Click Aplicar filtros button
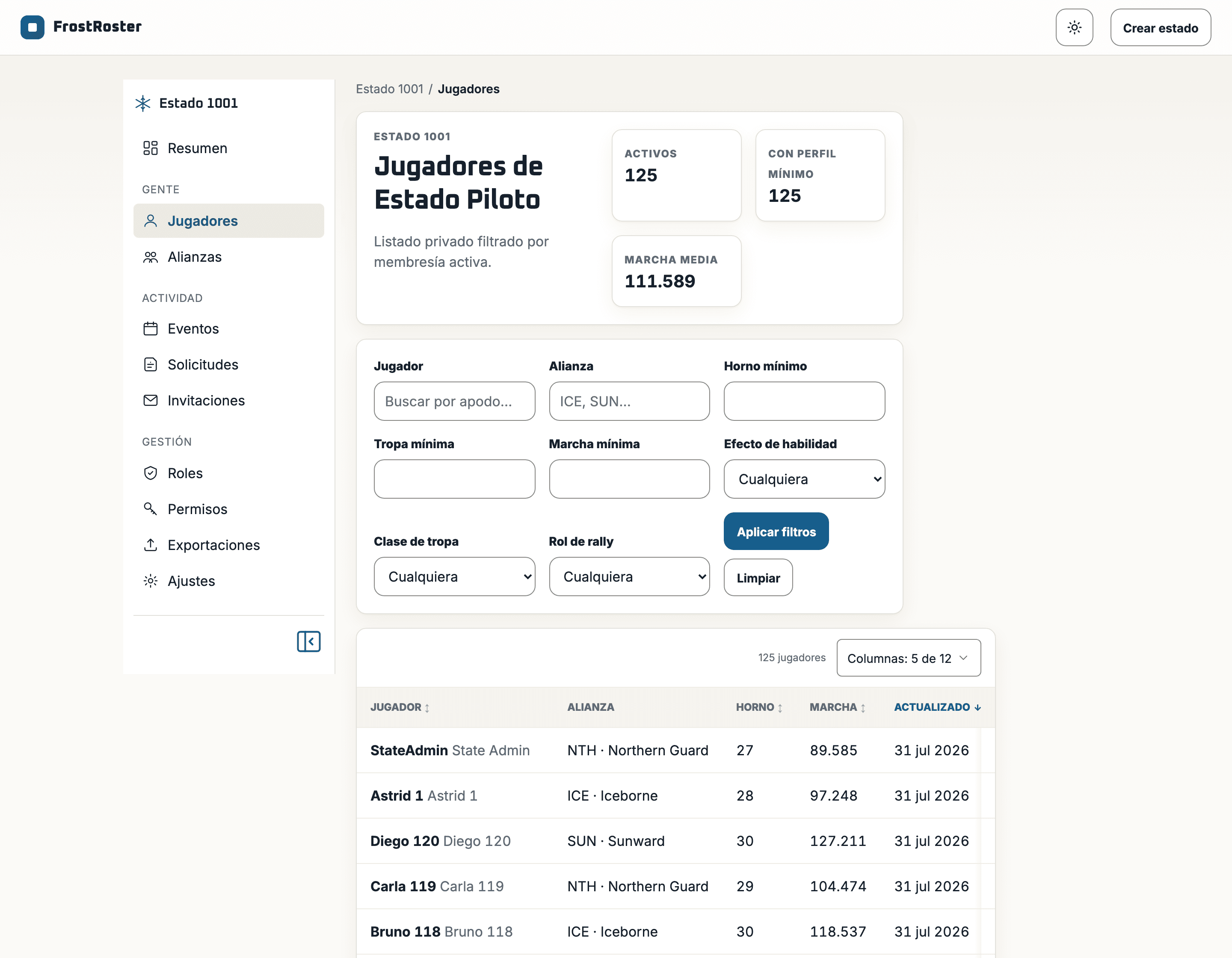This screenshot has height=958, width=1232. pos(776,532)
